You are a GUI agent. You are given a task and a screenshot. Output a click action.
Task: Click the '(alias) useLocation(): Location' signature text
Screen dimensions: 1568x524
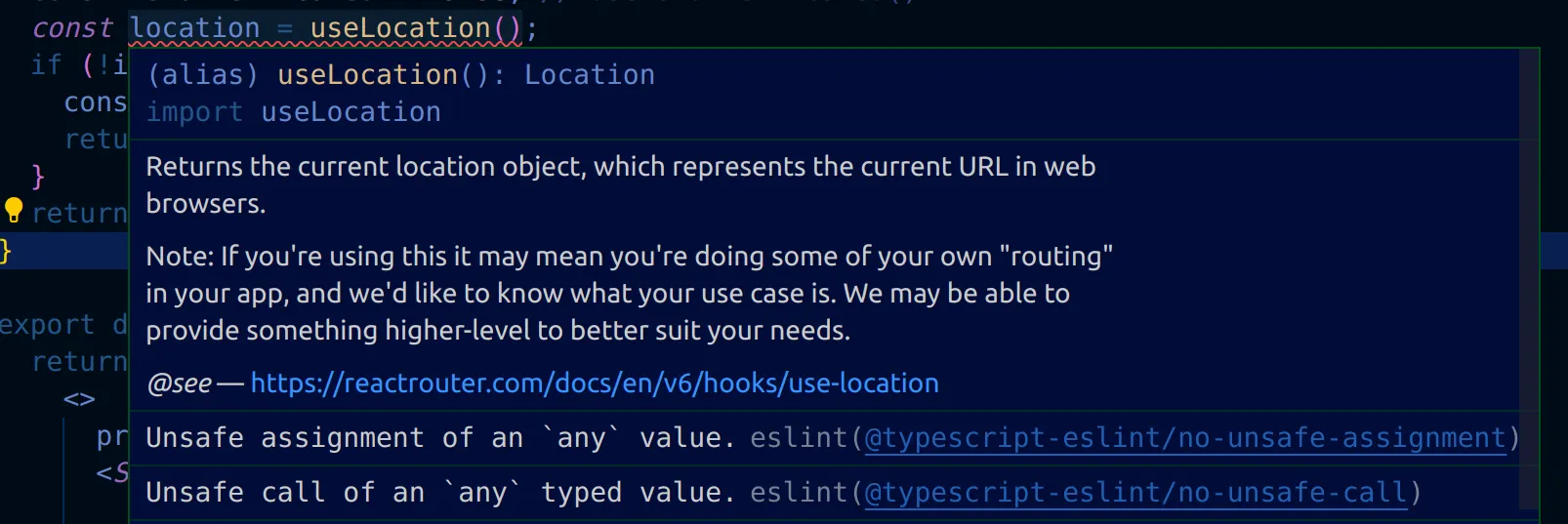click(x=400, y=75)
